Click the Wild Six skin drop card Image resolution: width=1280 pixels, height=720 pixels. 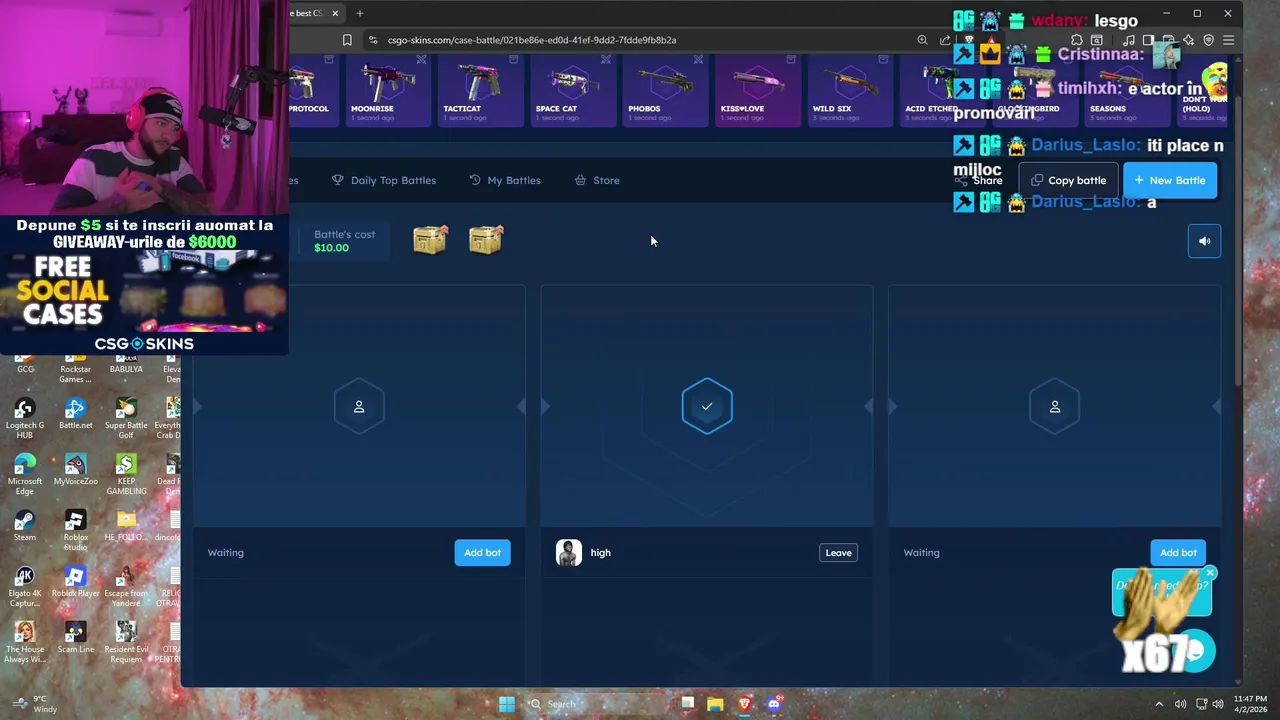[x=851, y=90]
